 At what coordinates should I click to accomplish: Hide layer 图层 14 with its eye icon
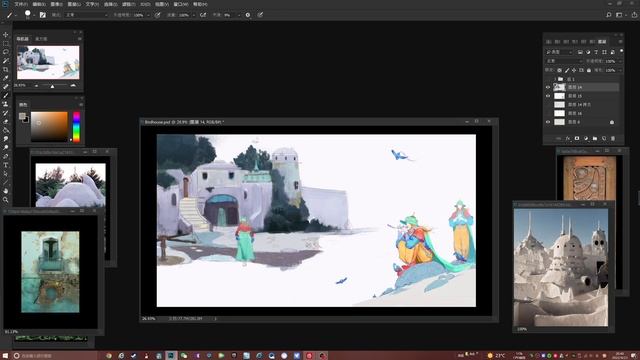tap(548, 87)
